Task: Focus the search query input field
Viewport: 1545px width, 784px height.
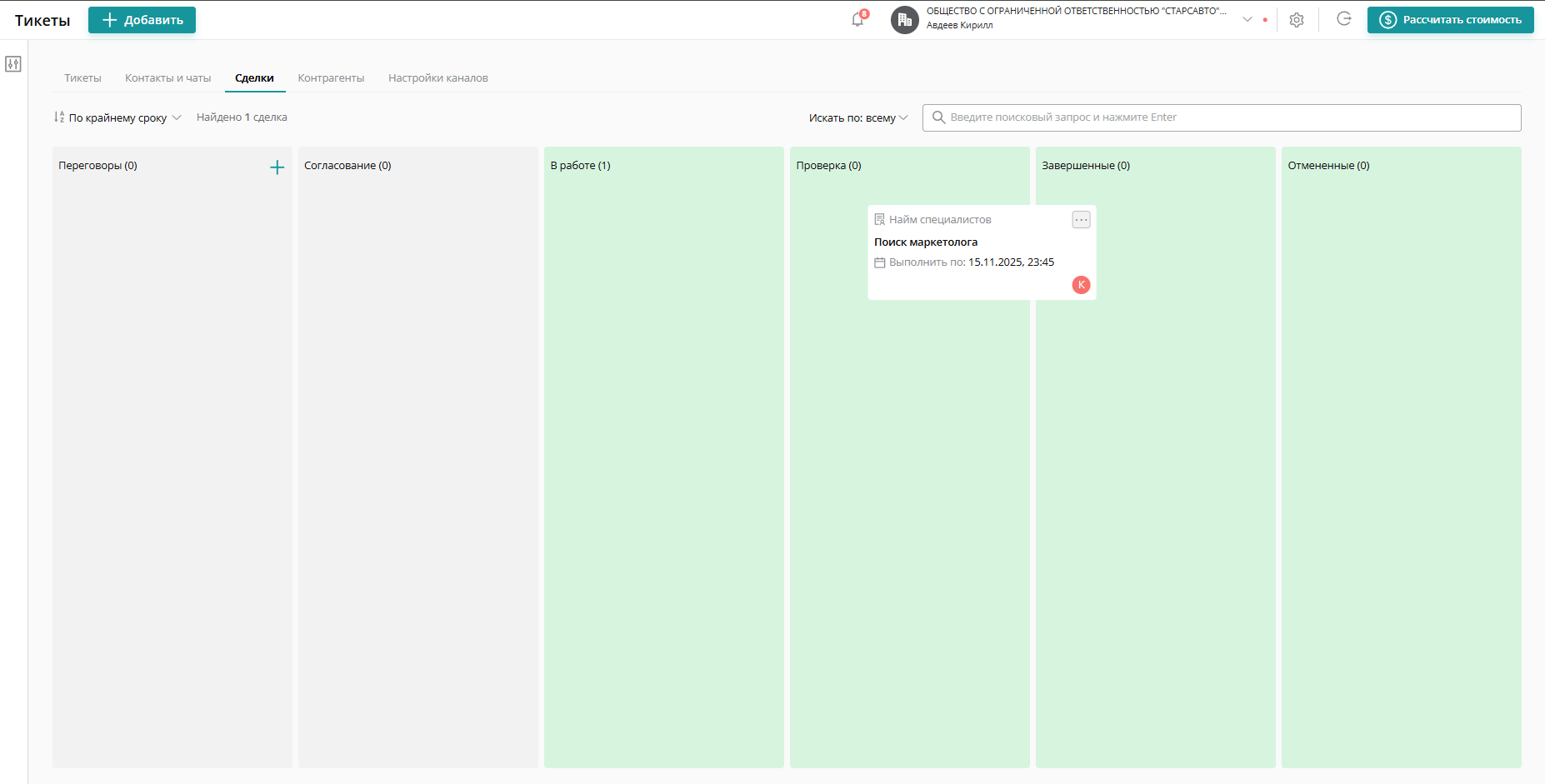Action: coord(1222,117)
